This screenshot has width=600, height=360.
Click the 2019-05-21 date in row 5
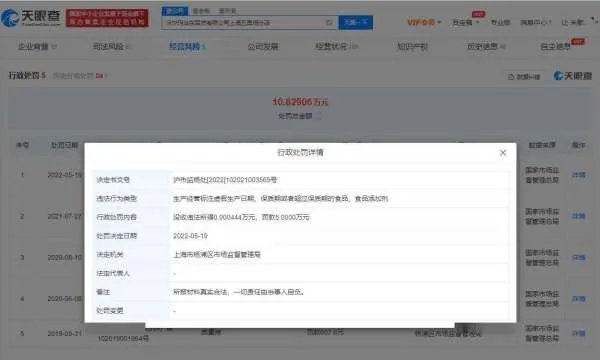click(x=64, y=333)
